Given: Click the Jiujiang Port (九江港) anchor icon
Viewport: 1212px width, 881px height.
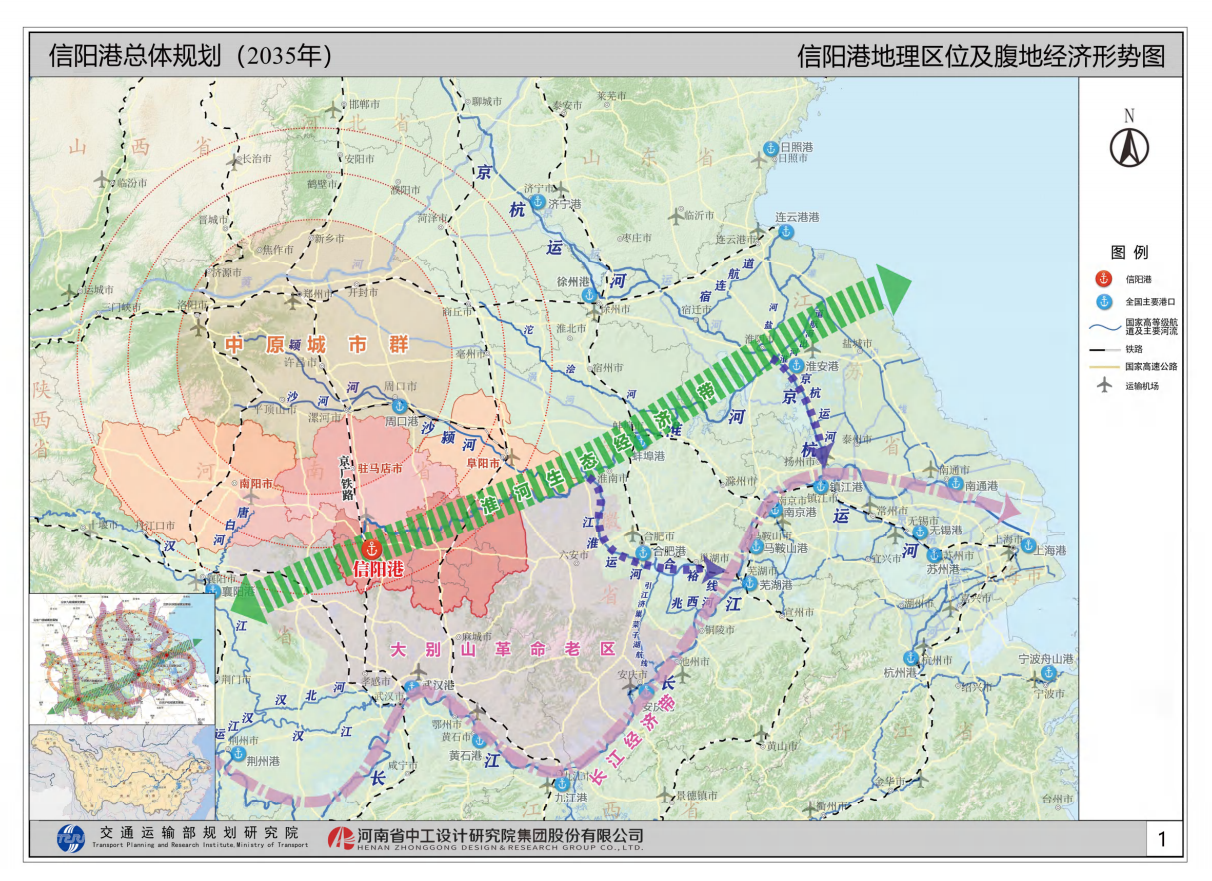Looking at the screenshot, I should [564, 783].
